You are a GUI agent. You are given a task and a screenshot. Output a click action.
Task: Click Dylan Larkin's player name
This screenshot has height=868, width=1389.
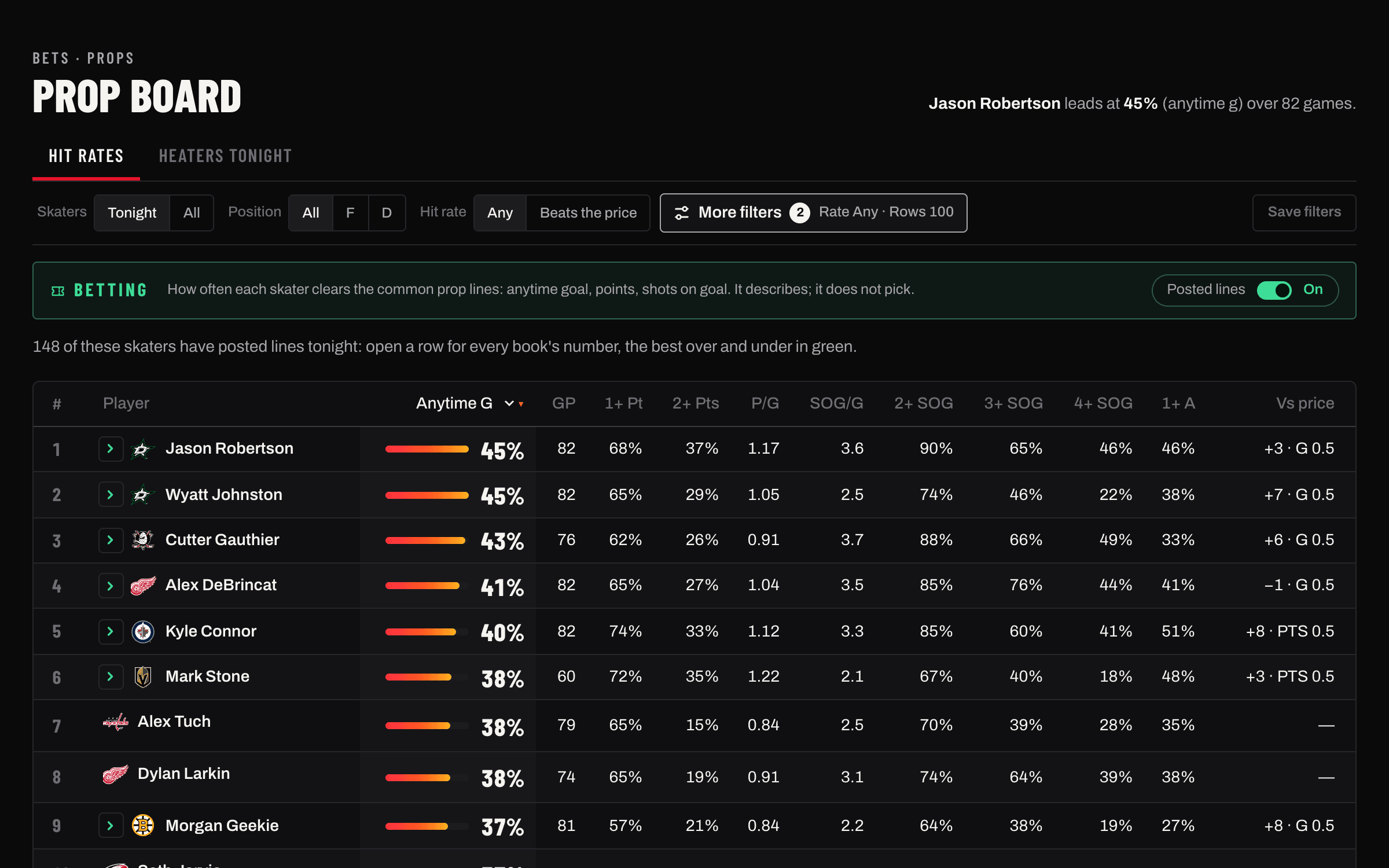coord(183,774)
